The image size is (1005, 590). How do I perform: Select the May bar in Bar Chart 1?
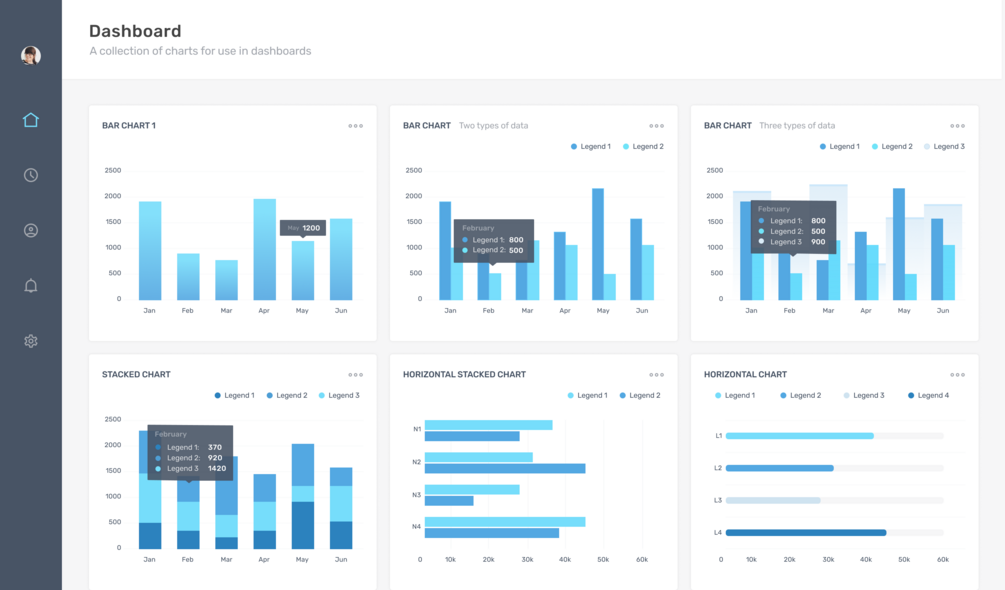[x=303, y=270]
